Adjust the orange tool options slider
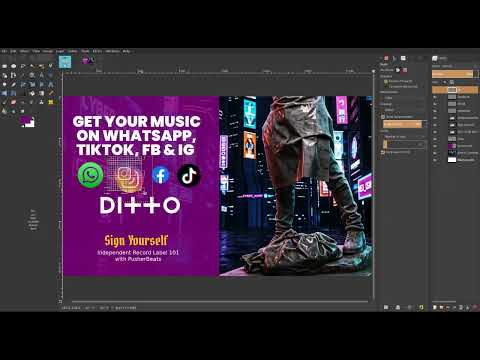This screenshot has width=480, height=360. coord(402,124)
